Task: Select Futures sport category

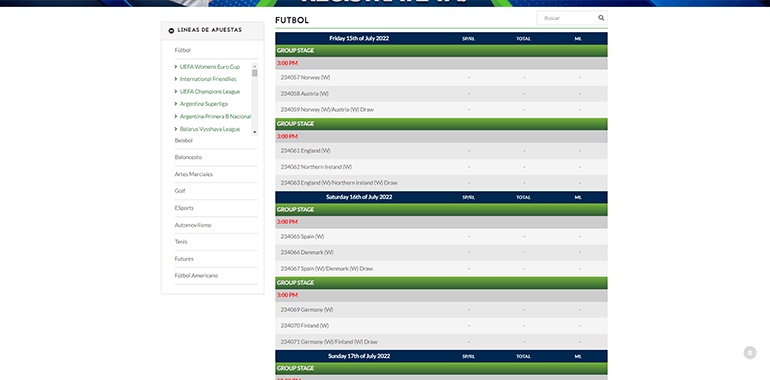Action: click(184, 259)
